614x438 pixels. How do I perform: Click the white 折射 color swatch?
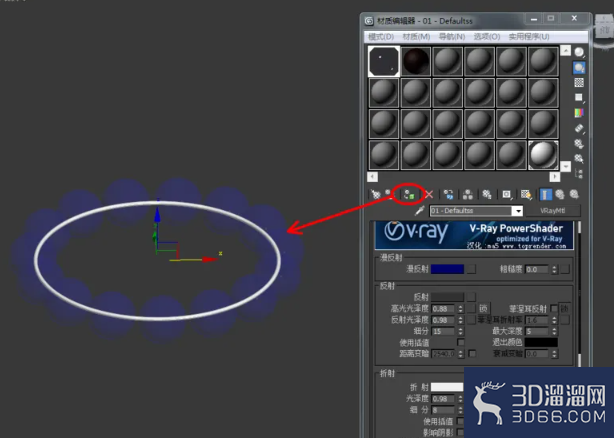[x=447, y=387]
